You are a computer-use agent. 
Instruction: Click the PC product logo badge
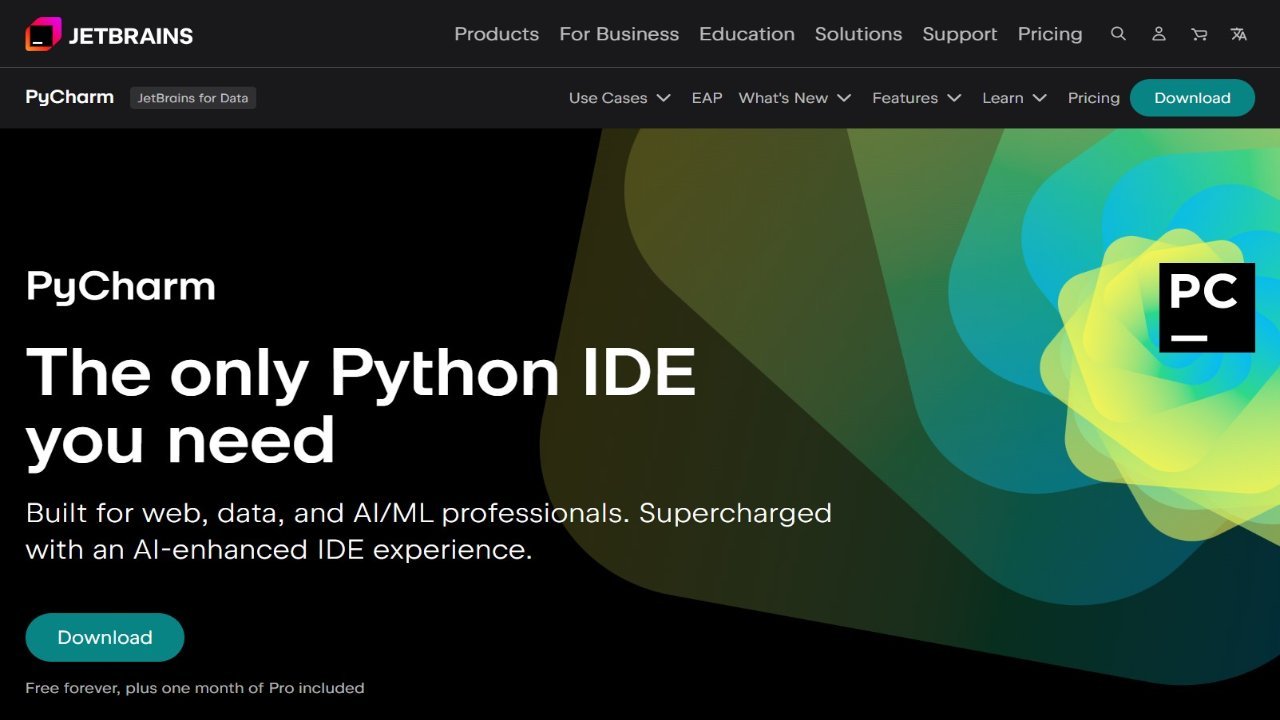[x=1207, y=308]
